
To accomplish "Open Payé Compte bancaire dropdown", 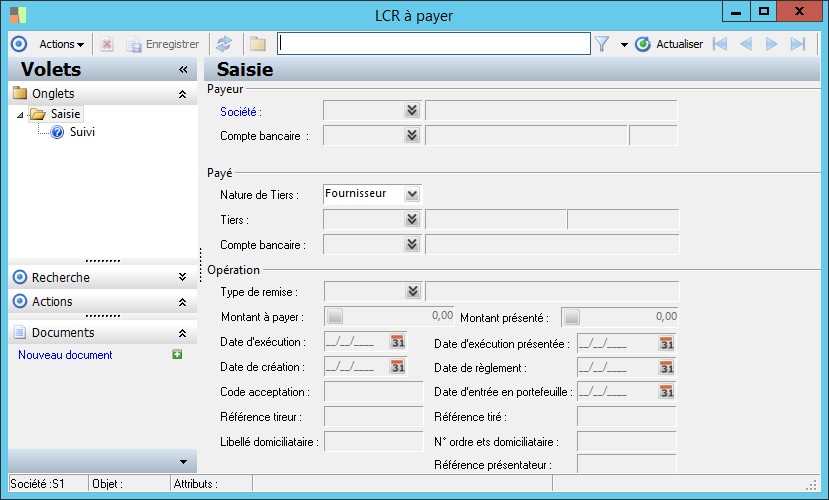I will click(412, 244).
